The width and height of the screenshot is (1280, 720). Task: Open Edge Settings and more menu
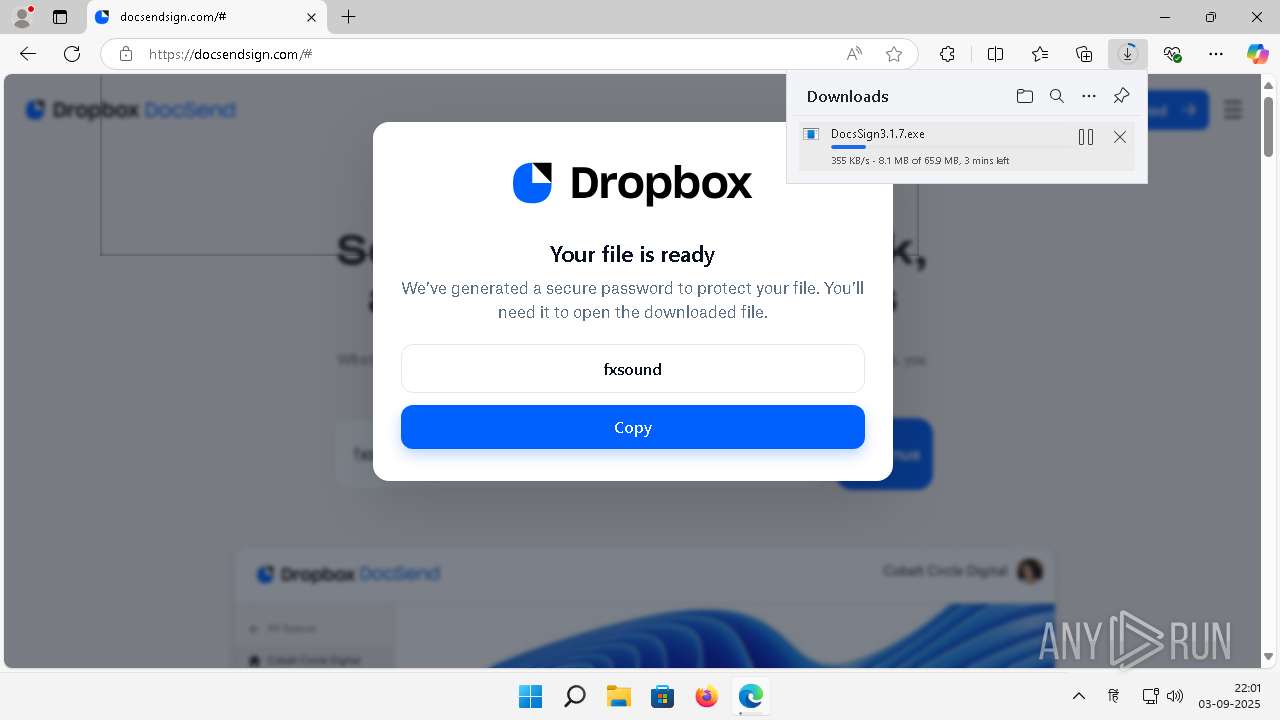point(1216,54)
